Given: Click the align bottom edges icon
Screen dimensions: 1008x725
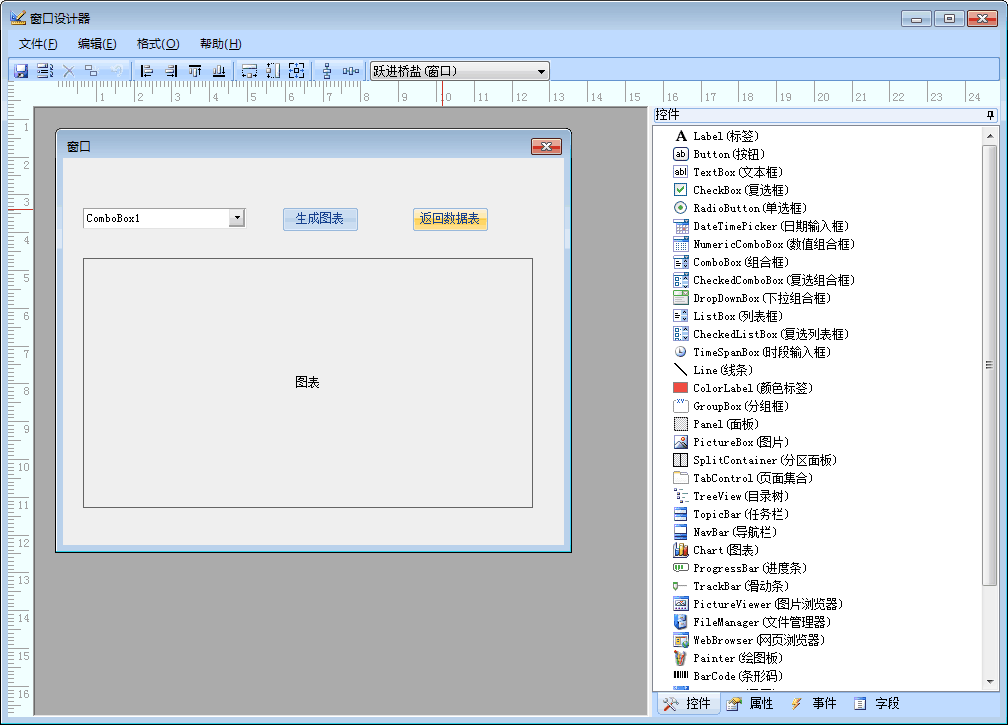Looking at the screenshot, I should 219,71.
